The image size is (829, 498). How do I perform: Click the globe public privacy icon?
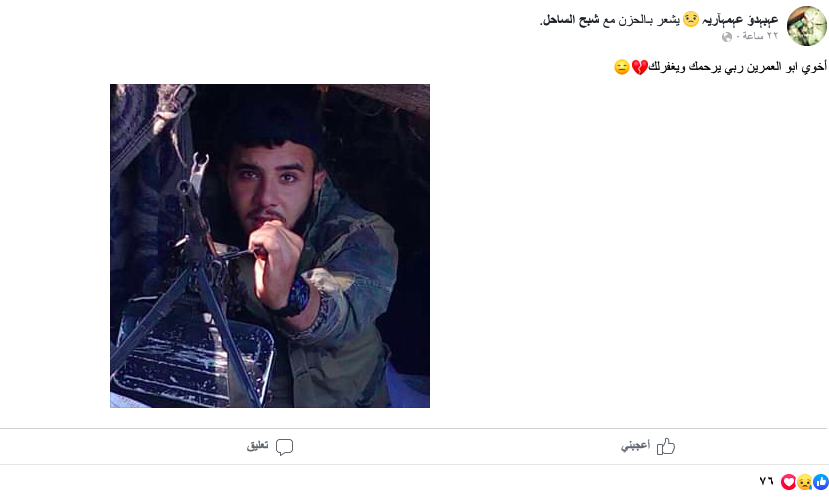click(x=727, y=36)
